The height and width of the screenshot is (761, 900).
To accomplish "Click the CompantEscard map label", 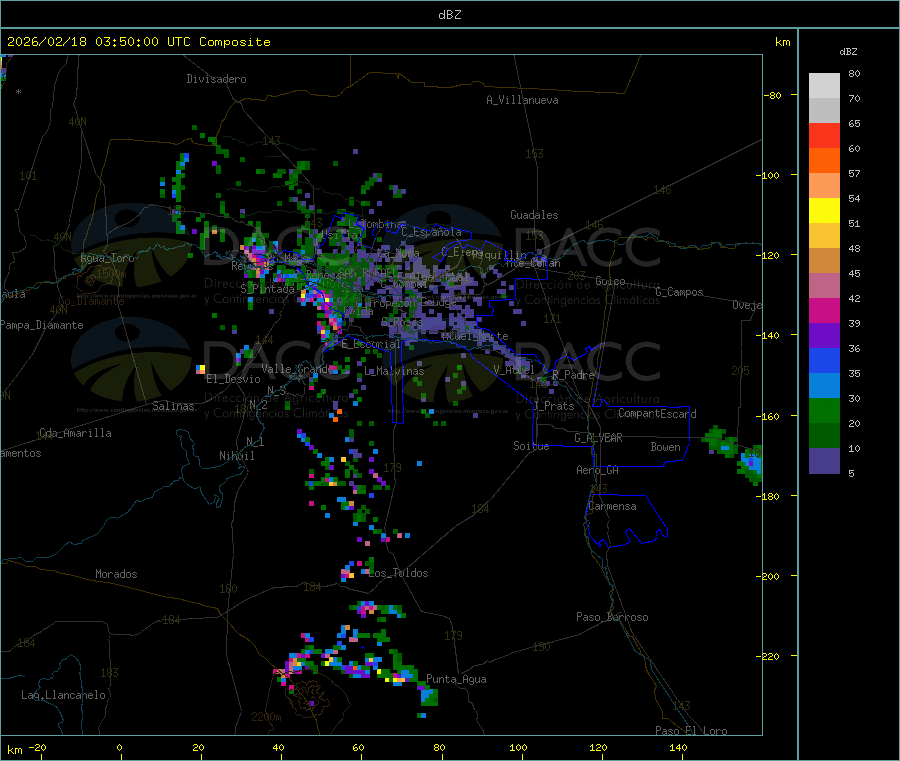I will (x=657, y=414).
